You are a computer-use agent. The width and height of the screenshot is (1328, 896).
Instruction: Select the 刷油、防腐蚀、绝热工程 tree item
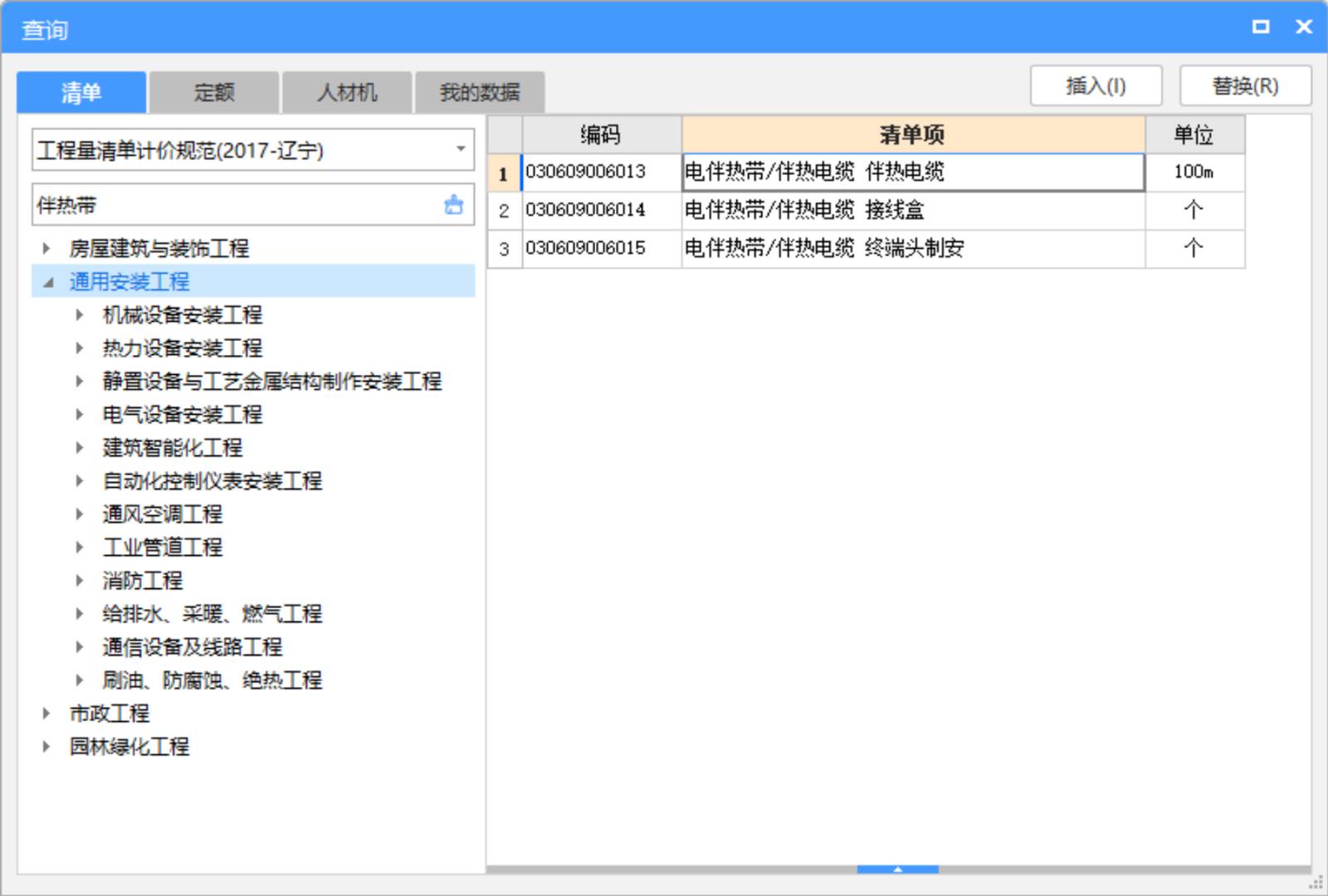point(212,679)
